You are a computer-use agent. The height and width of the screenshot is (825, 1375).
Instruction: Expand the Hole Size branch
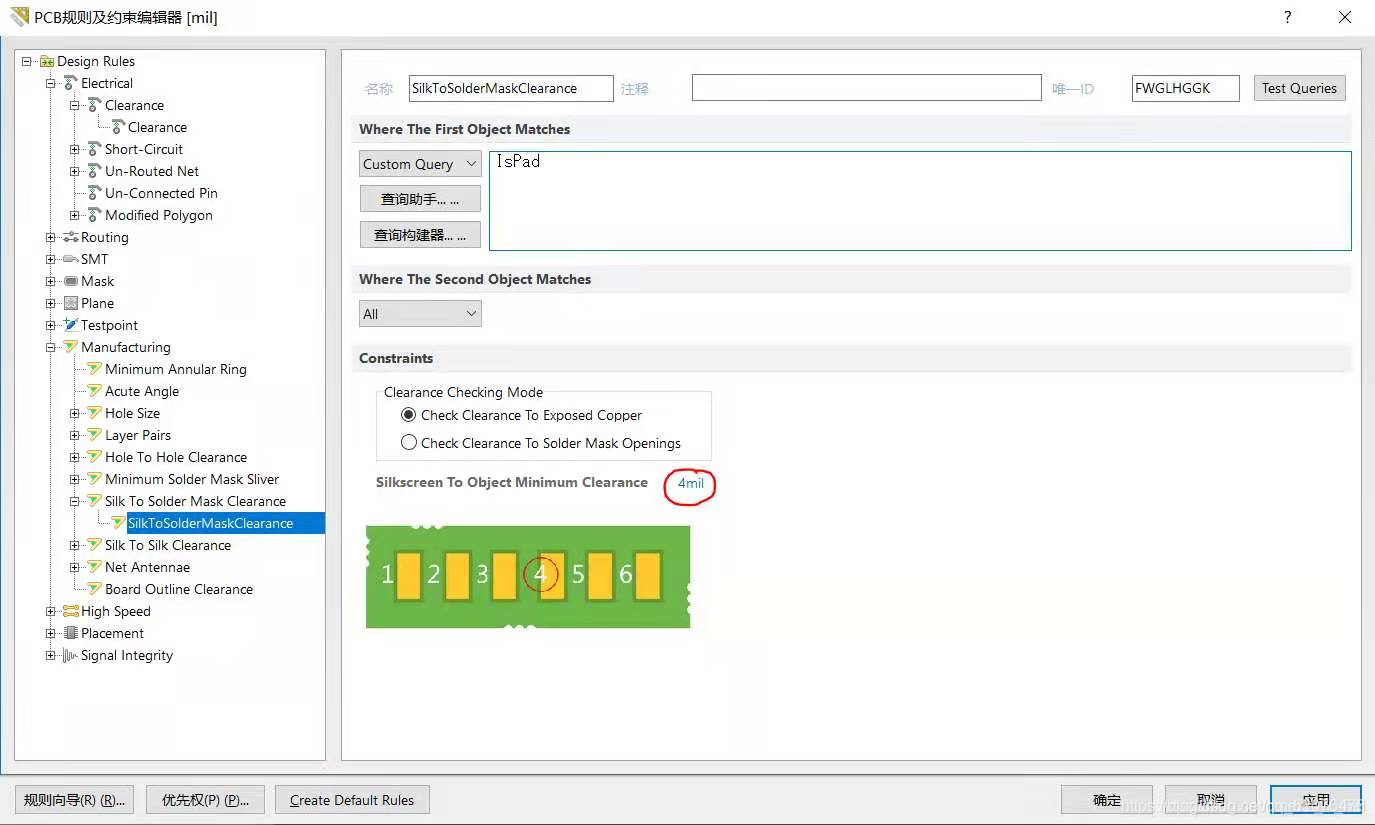(x=75, y=413)
